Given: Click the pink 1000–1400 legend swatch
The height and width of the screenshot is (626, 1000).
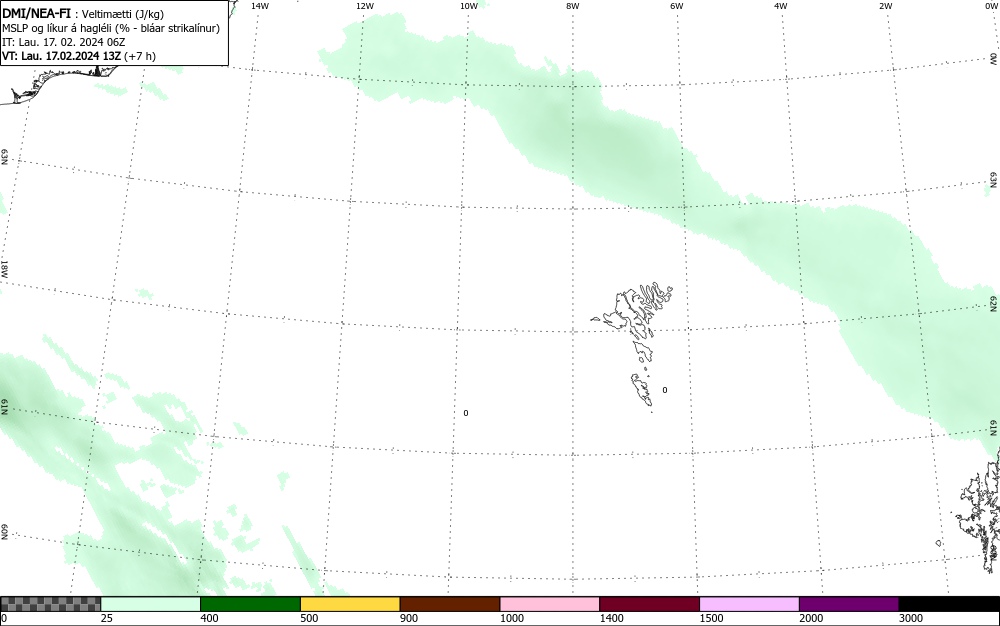Looking at the screenshot, I should (x=550, y=604).
